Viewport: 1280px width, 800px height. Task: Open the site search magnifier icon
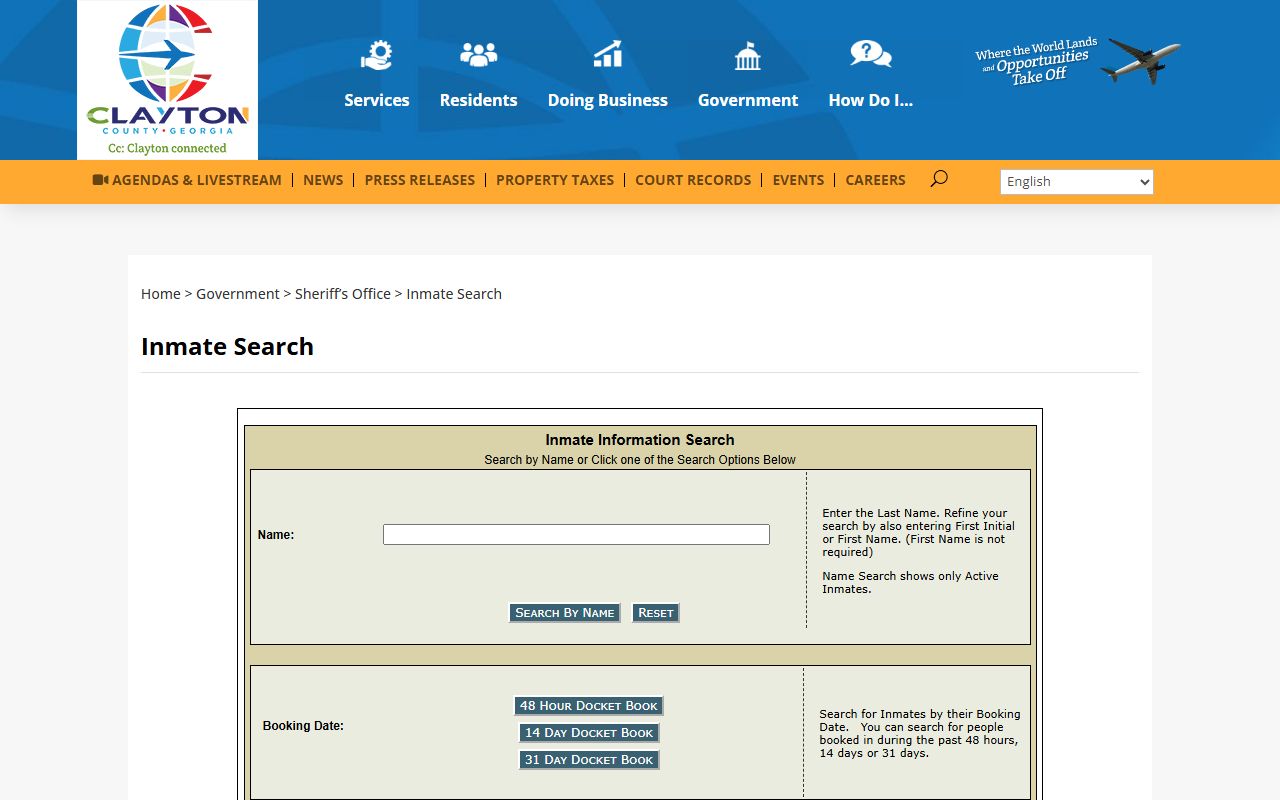(938, 179)
